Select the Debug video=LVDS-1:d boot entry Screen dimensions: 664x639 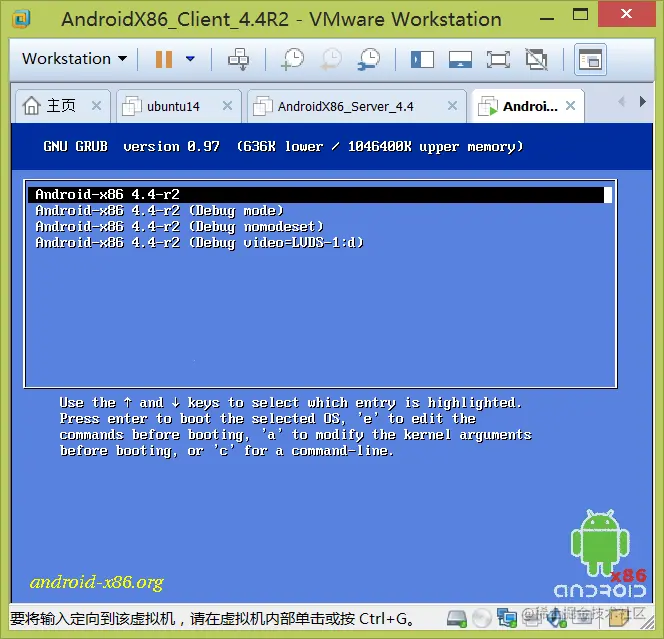pos(199,243)
